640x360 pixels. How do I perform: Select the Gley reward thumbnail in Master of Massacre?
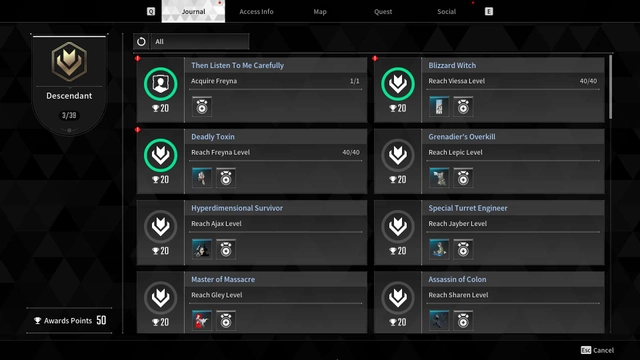pyautogui.click(x=202, y=320)
